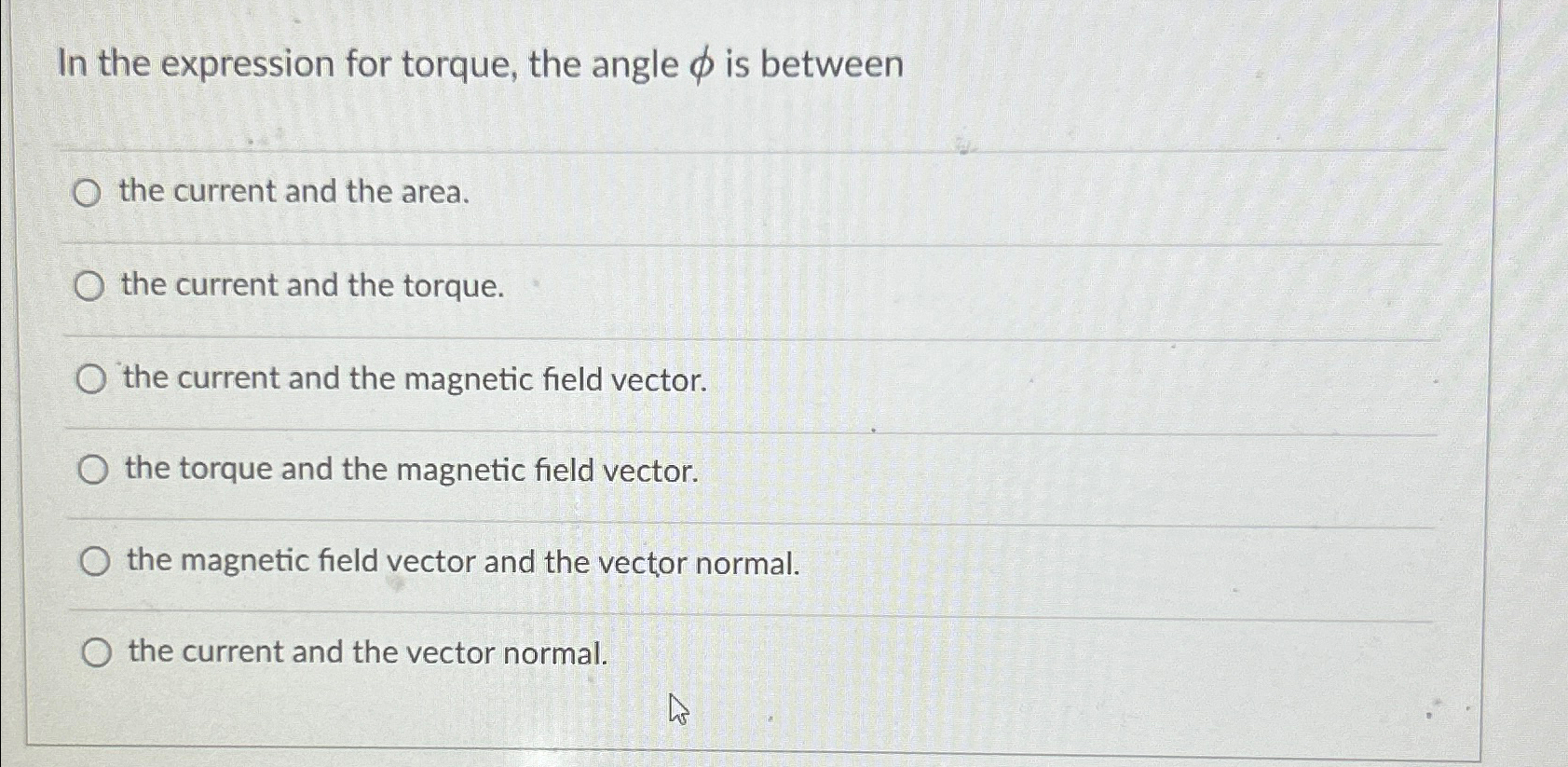Viewport: 1568px width, 767px height.
Task: Select 'the torque and the magnetic field vector' option
Action: pyautogui.click(x=92, y=470)
